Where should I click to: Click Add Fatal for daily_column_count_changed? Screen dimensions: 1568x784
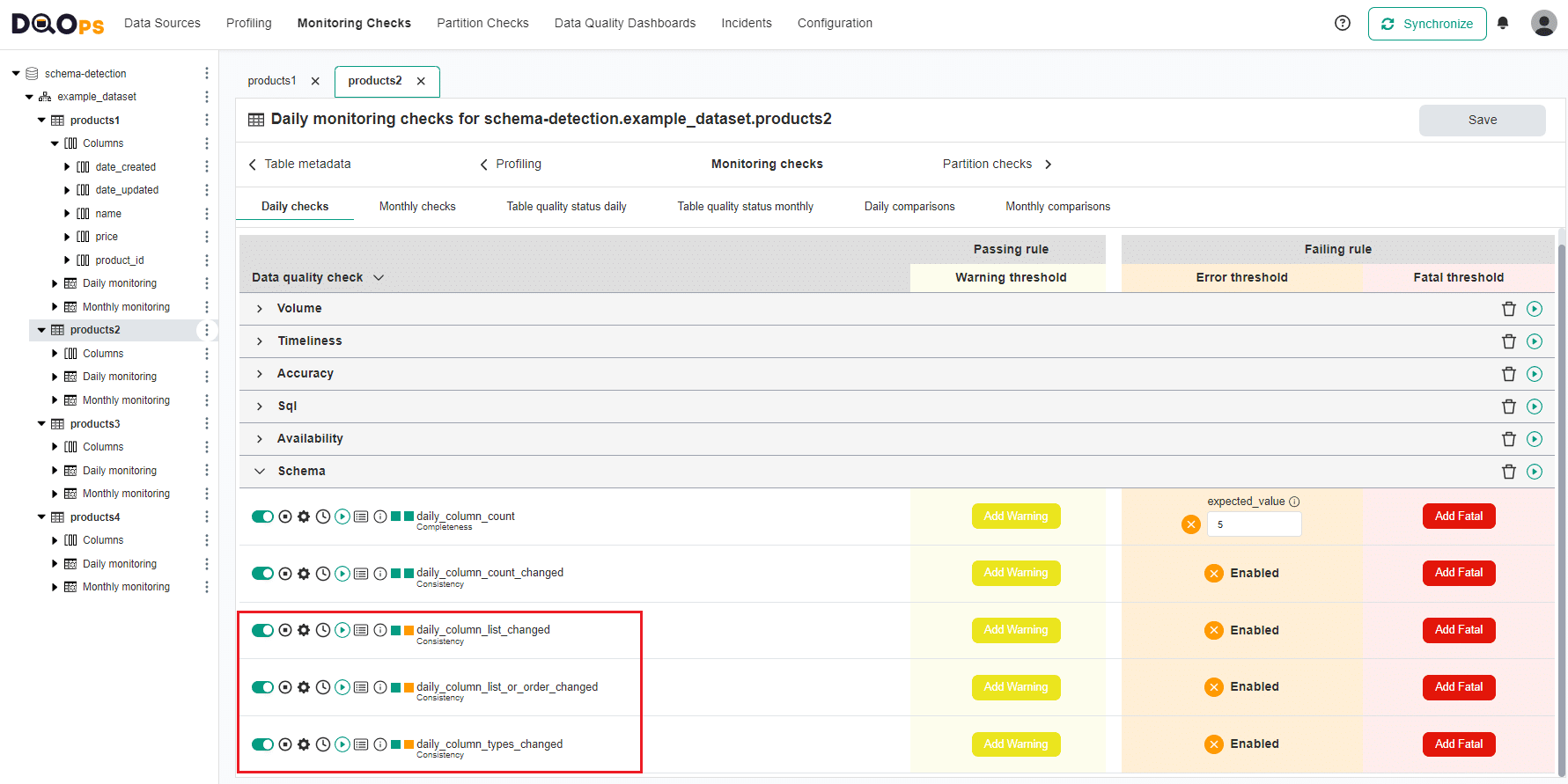[x=1458, y=573]
